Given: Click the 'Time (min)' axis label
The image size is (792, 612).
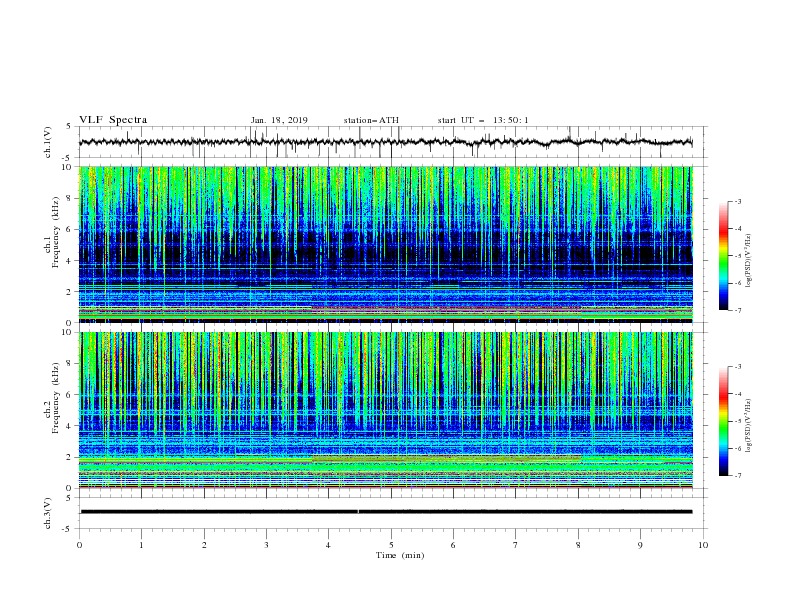Looking at the screenshot, I should coord(400,555).
